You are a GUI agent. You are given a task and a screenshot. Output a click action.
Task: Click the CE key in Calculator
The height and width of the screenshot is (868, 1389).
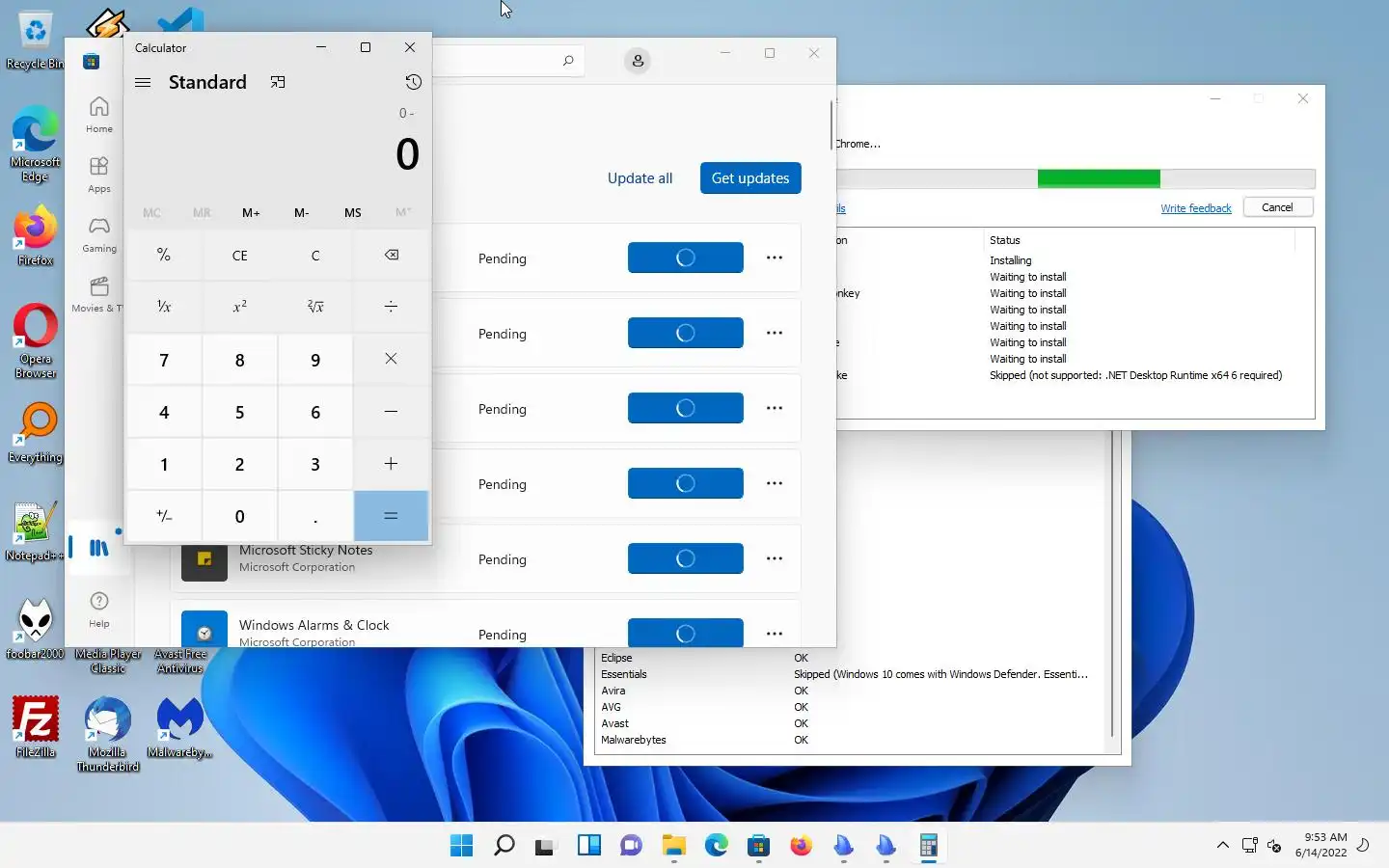(240, 256)
